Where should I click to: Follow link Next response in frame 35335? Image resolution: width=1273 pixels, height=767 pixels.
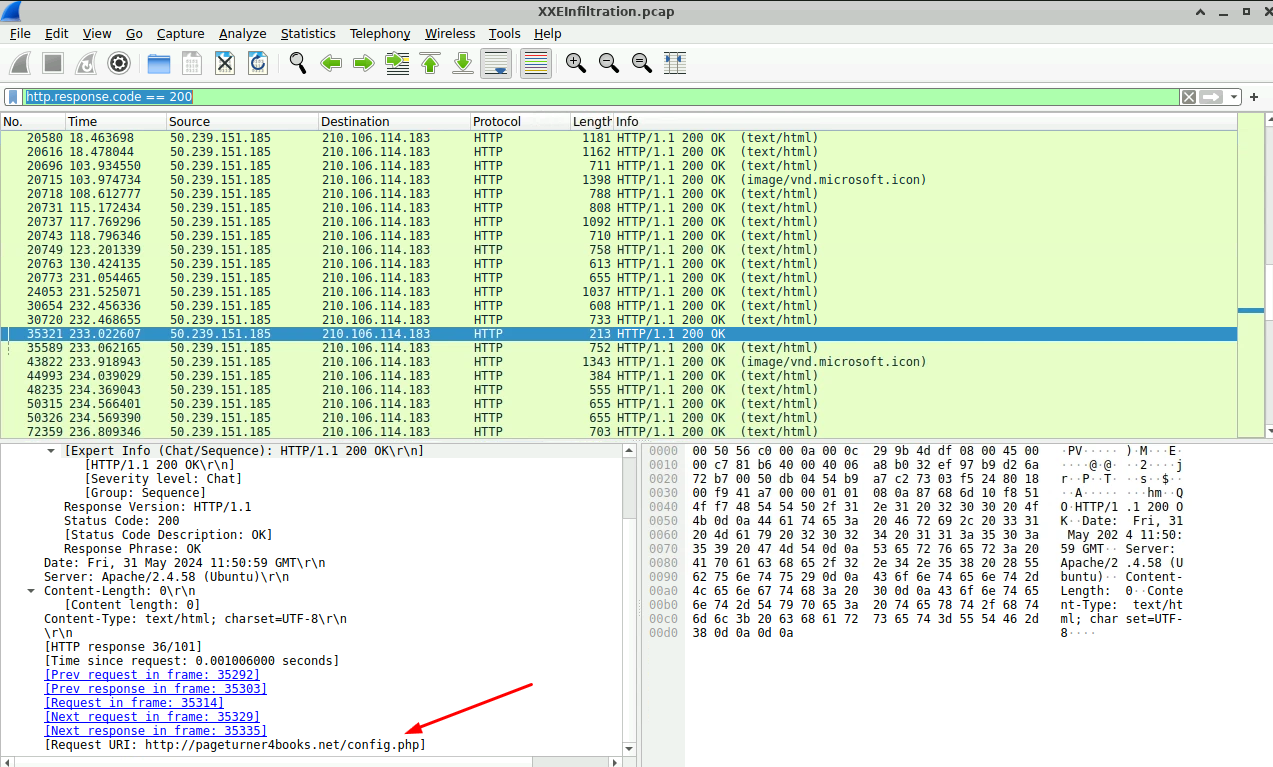point(156,731)
